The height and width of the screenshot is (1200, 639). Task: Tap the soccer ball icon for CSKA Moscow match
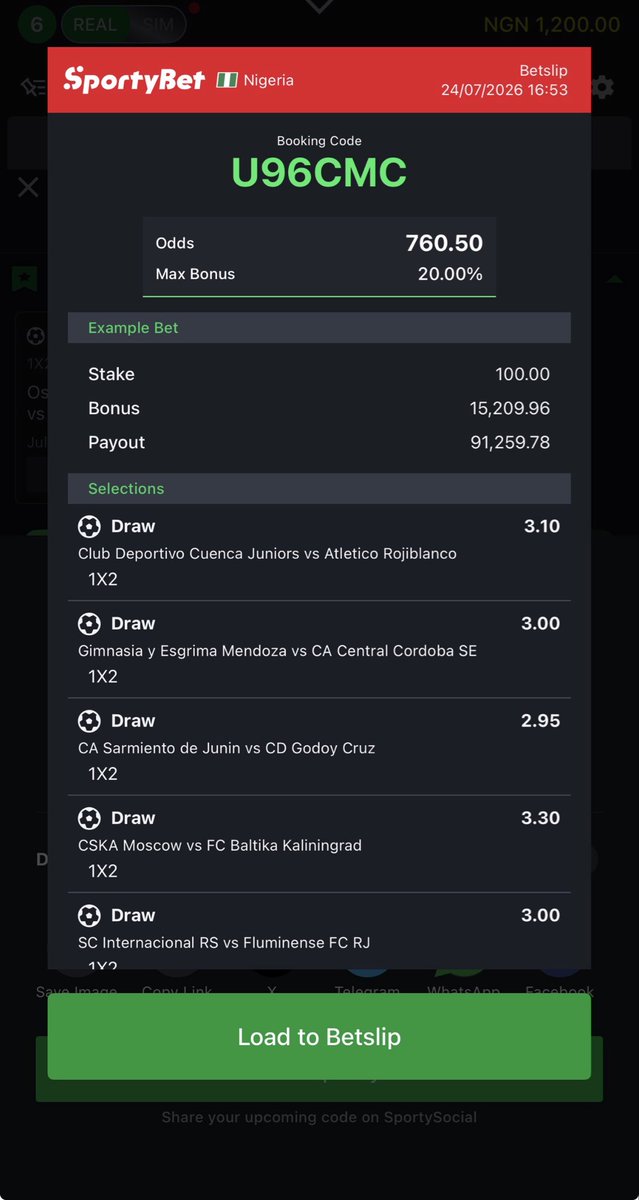89,818
